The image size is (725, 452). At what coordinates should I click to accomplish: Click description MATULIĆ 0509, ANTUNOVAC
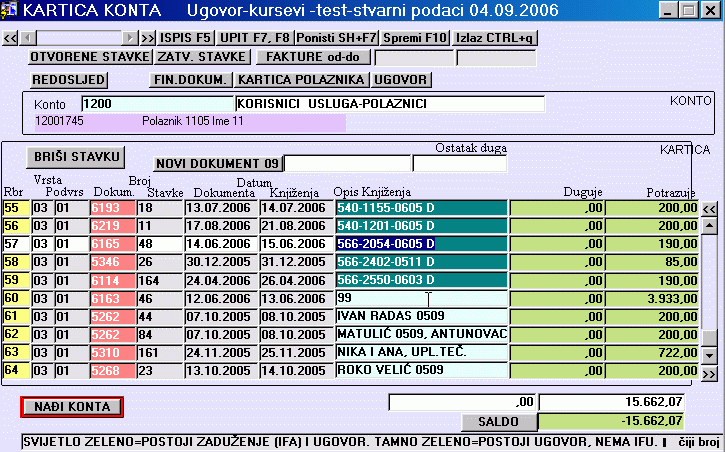pos(421,334)
